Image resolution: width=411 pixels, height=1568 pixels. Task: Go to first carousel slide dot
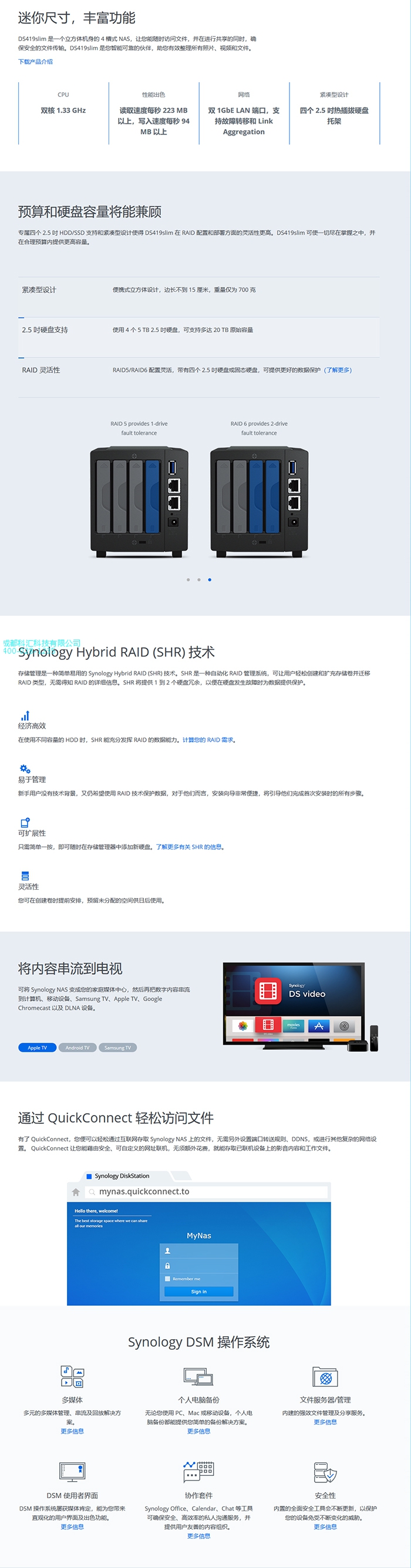point(188,579)
